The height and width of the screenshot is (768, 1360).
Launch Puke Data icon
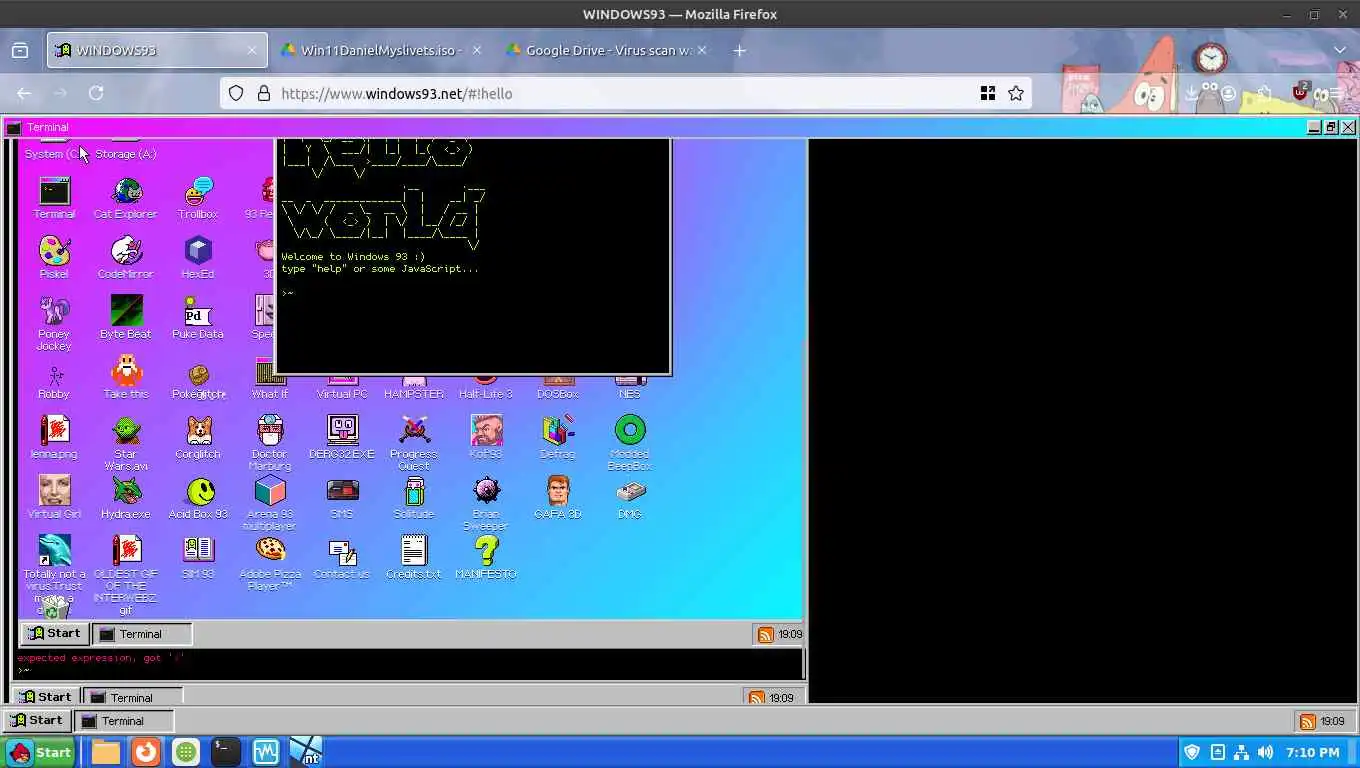pyautogui.click(x=198, y=318)
